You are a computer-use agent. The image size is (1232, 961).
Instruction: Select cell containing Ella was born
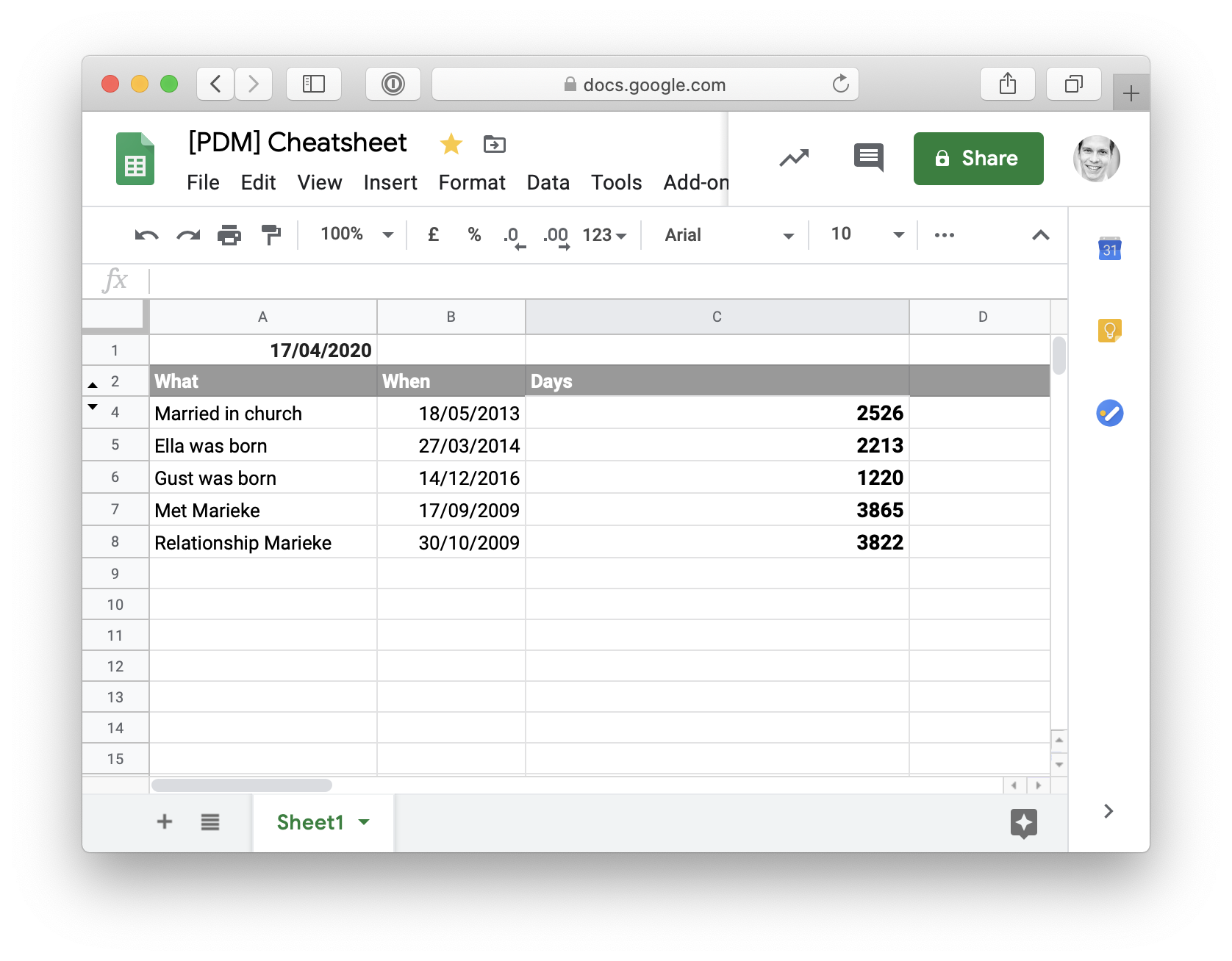coord(262,446)
